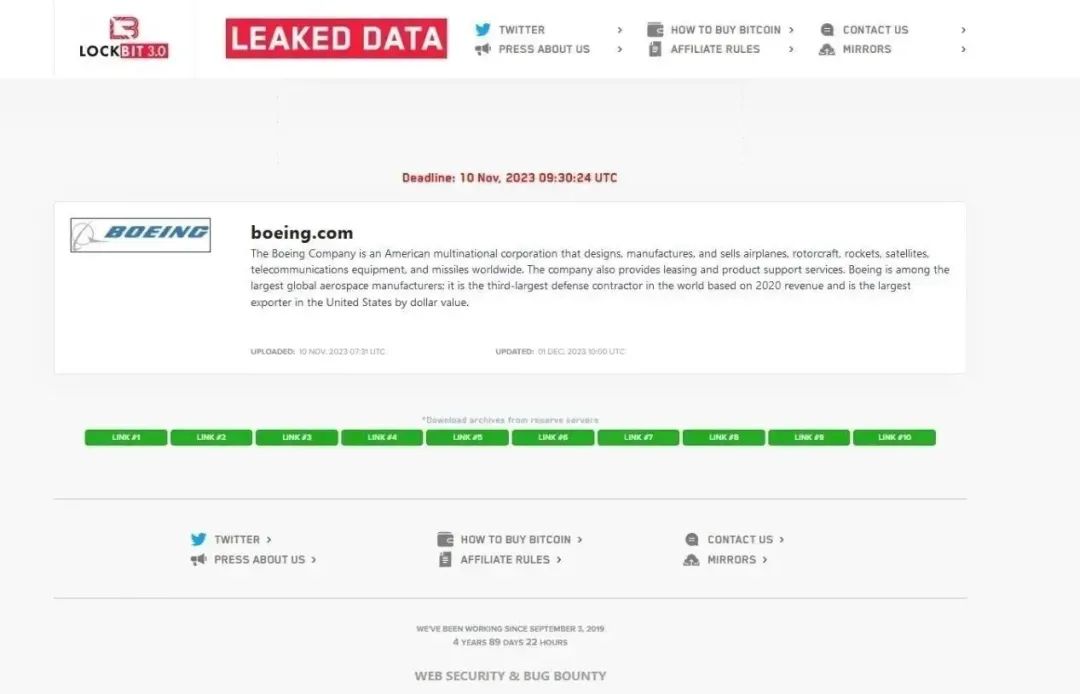Click the wallet icon next to How To Buy Bitcoin
The width and height of the screenshot is (1080, 694).
coord(655,30)
